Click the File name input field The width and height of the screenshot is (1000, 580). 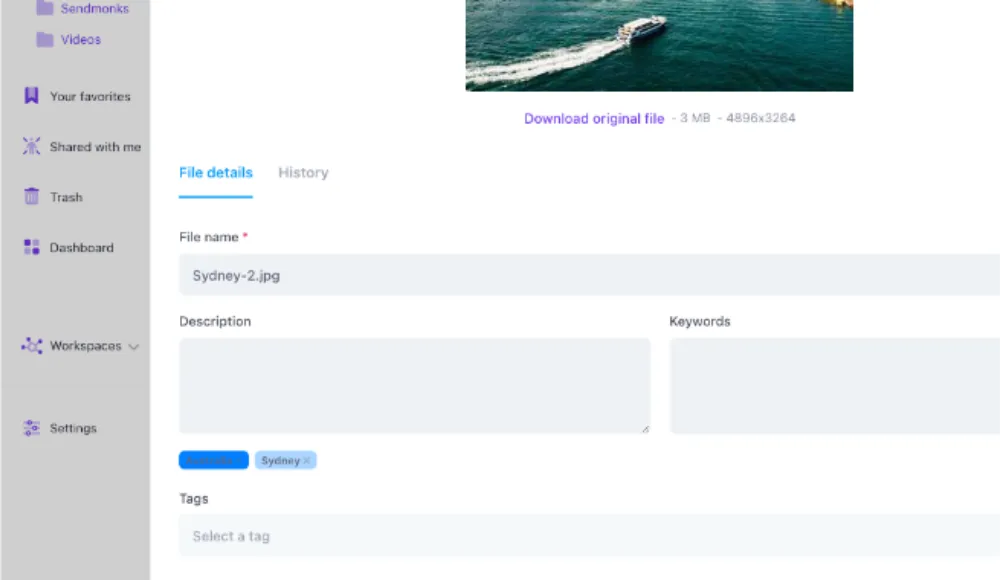pyautogui.click(x=589, y=275)
